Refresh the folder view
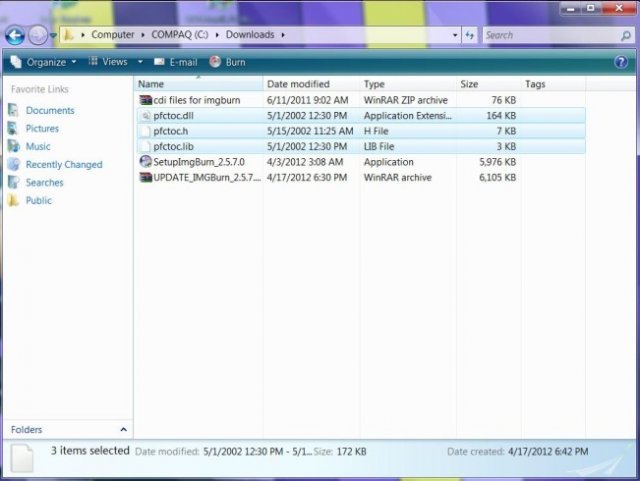 click(470, 35)
